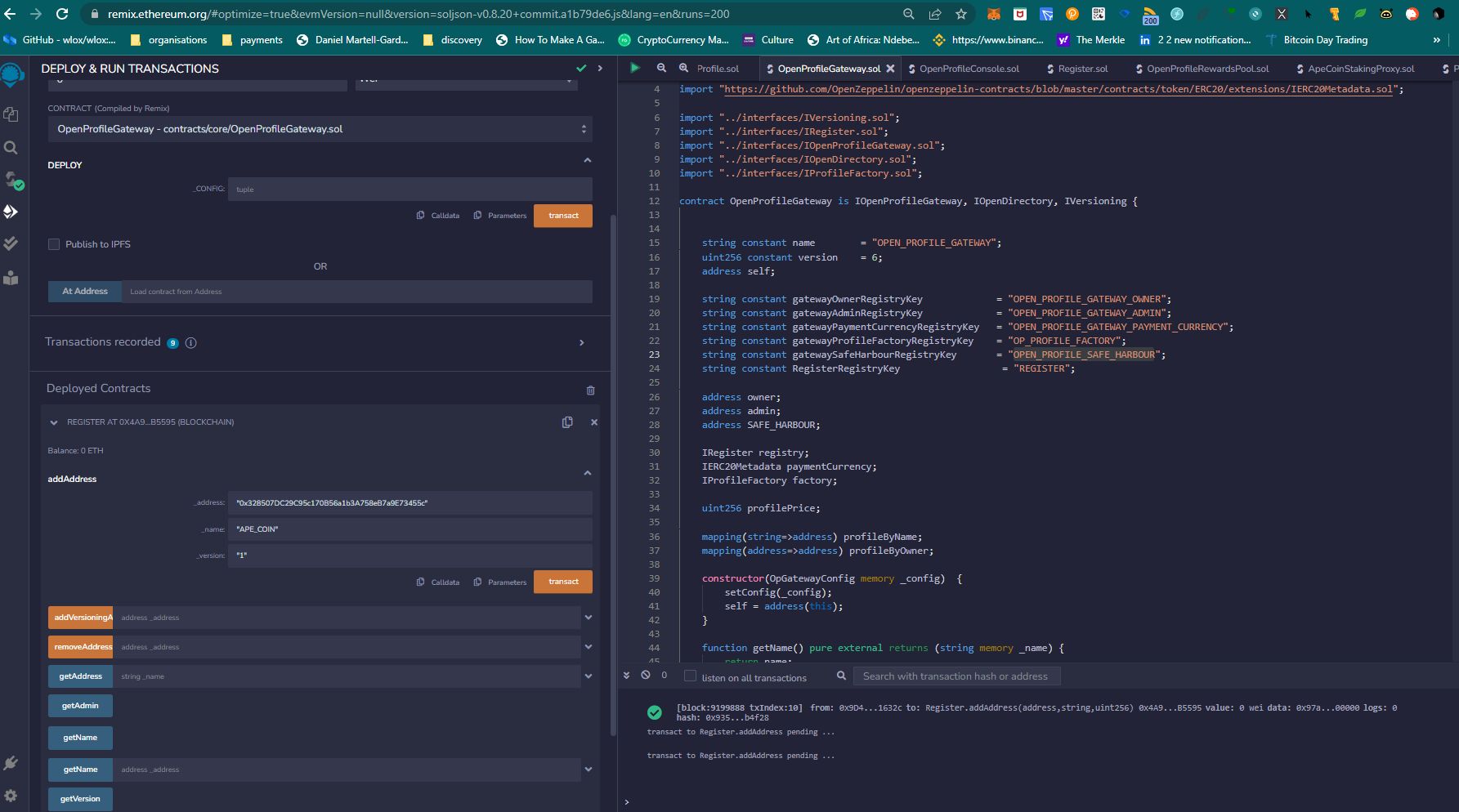Open the Plugin manager plug icon

click(x=11, y=763)
